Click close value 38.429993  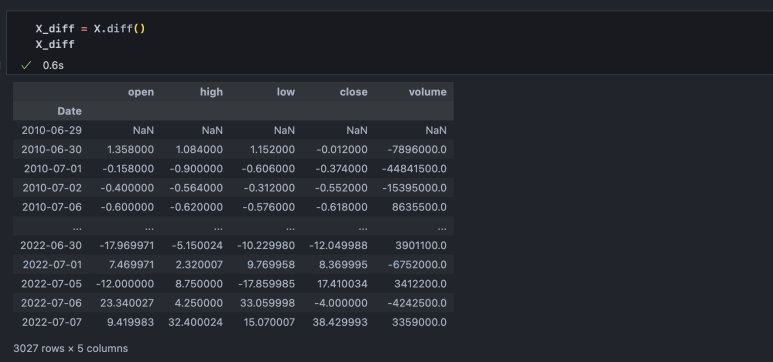(340, 322)
